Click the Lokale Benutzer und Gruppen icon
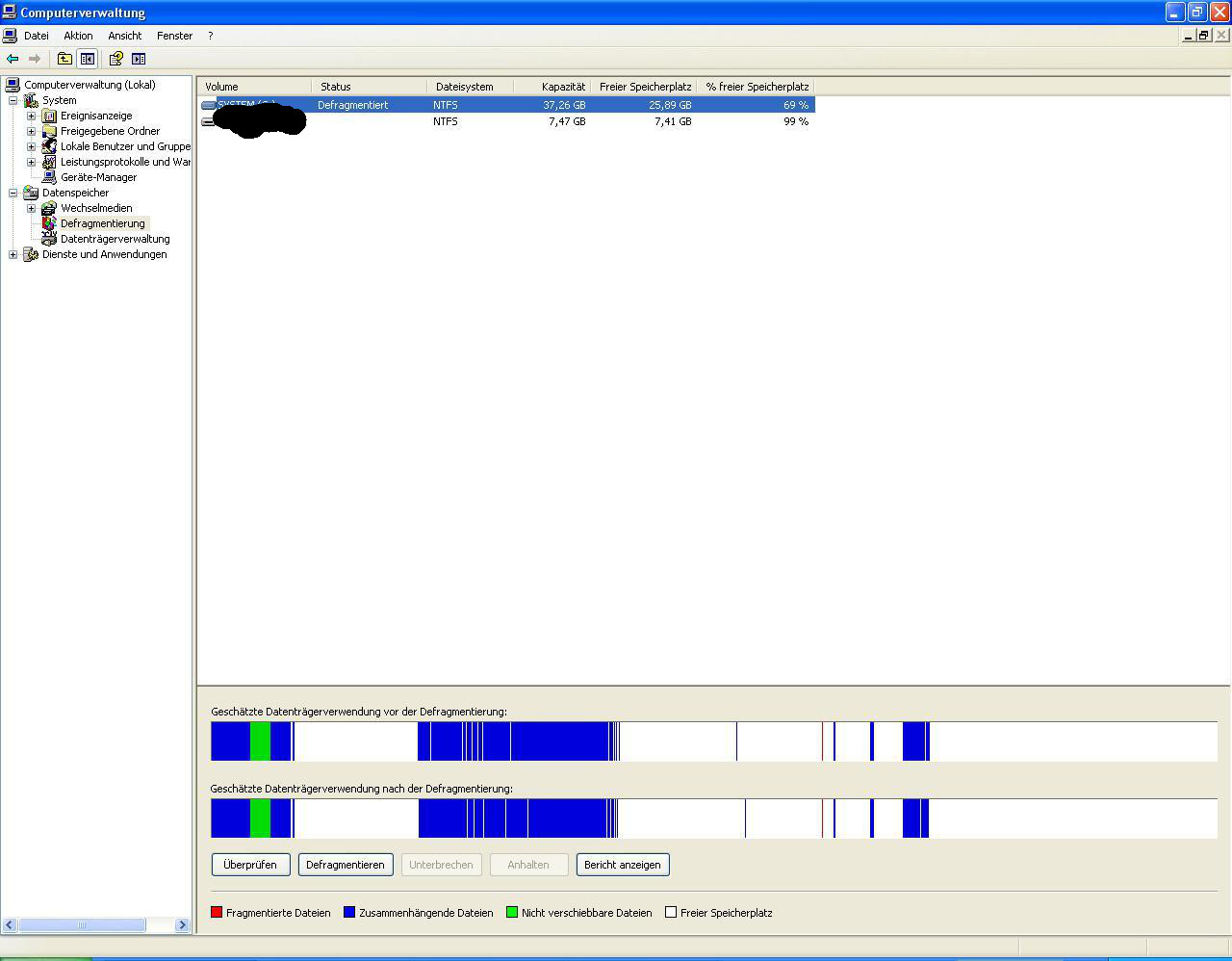The height and width of the screenshot is (961, 1232). [49, 146]
